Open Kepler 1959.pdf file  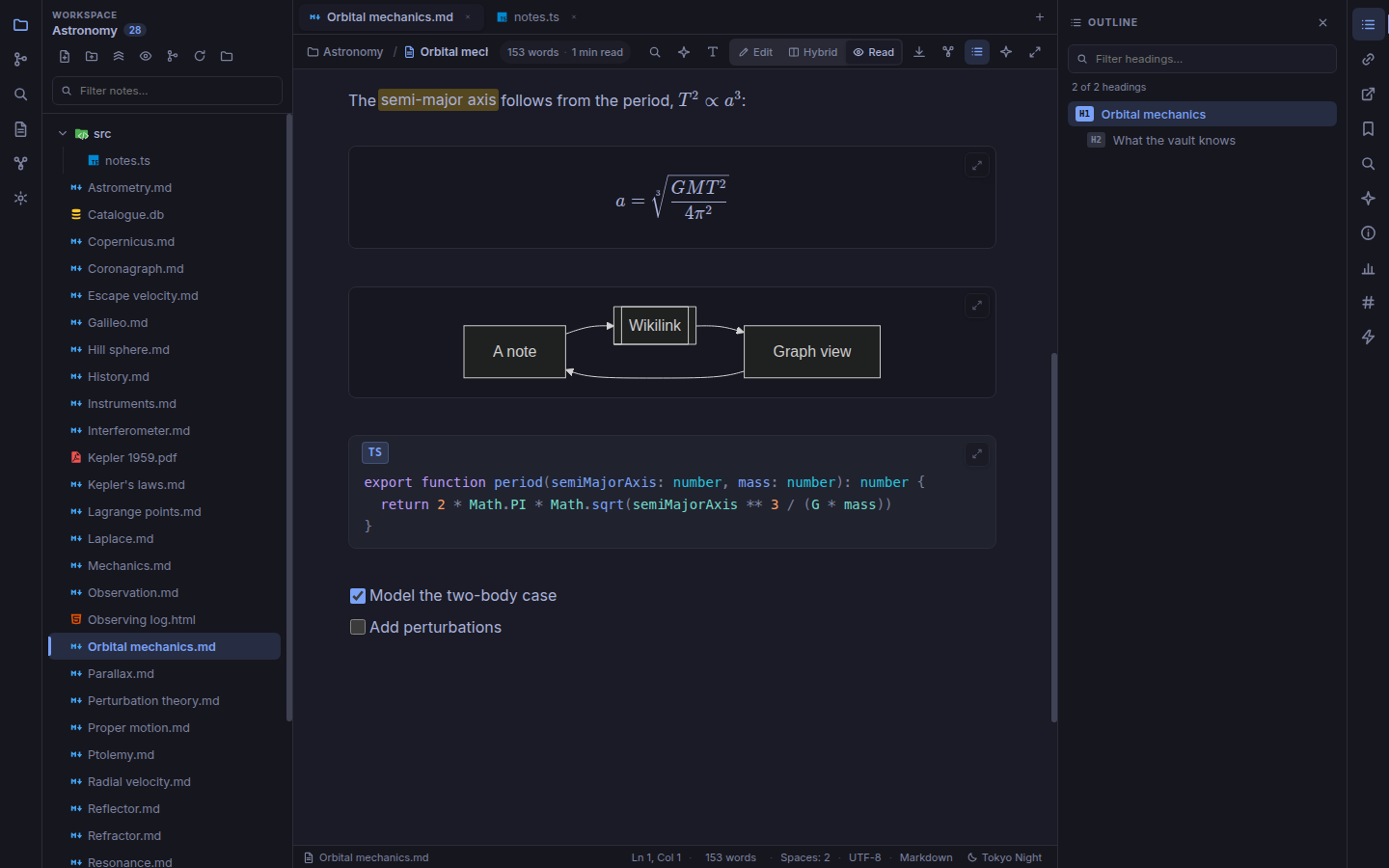[164, 458]
